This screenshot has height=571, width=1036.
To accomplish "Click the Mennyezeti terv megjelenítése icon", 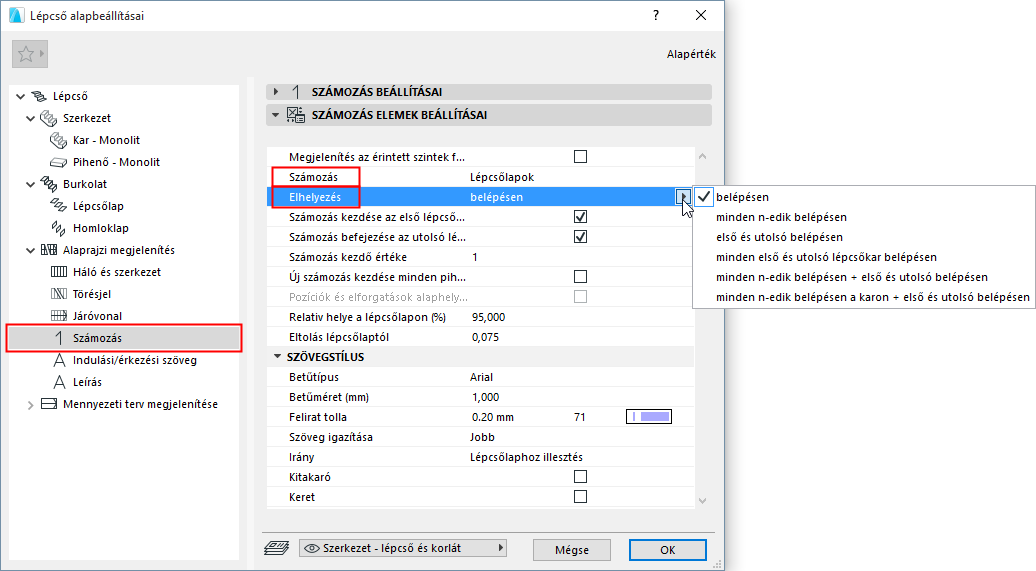I will point(49,404).
